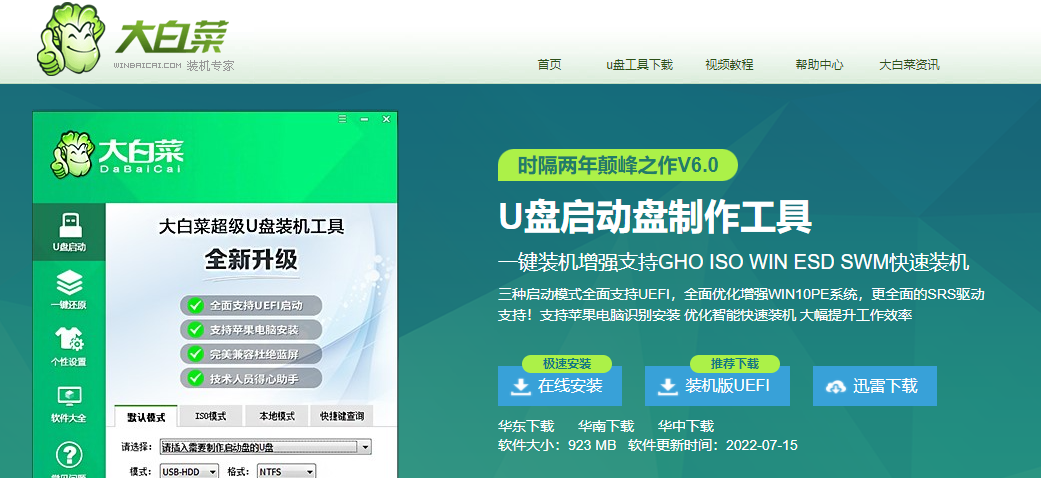Click the 全面支持UEFI启动 checkmark

point(193,305)
